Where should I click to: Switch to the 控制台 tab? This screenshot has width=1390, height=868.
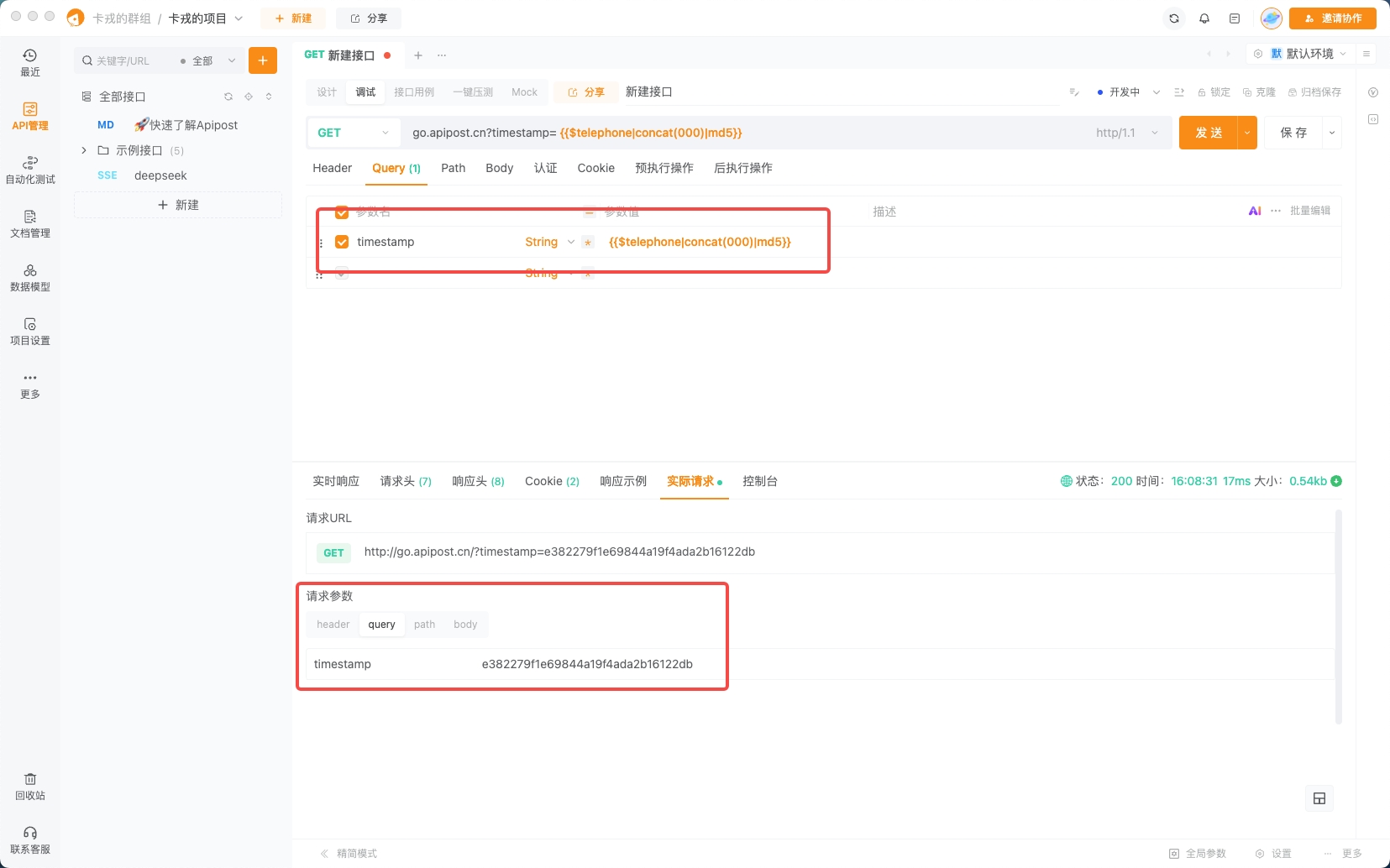pos(760,481)
